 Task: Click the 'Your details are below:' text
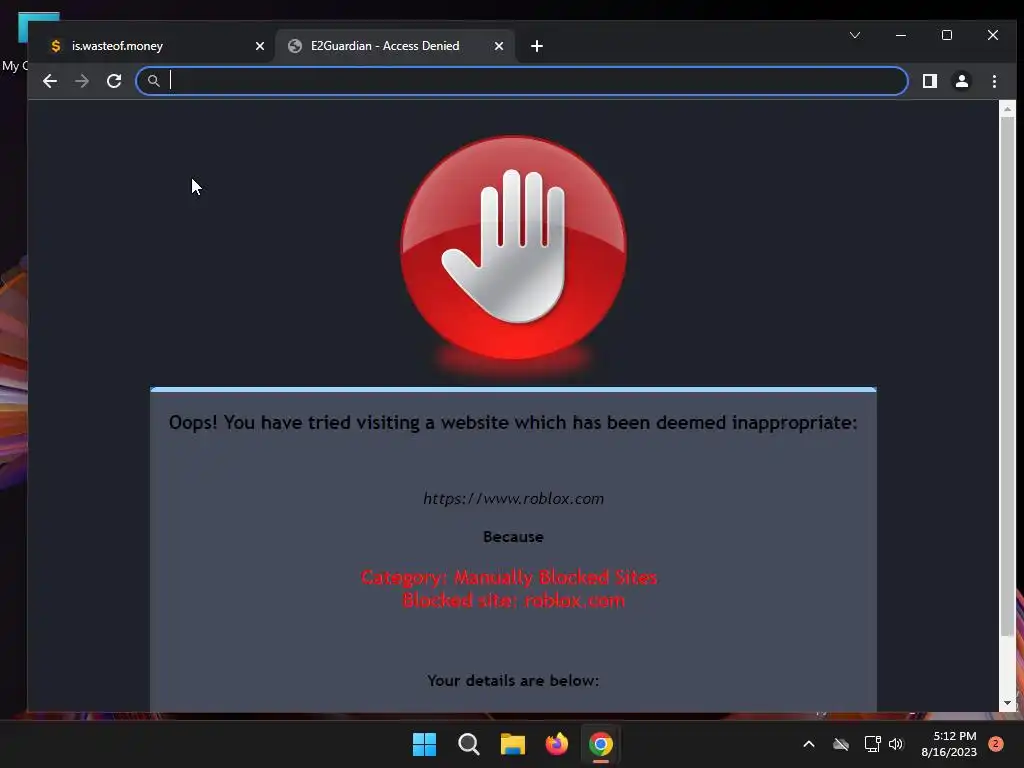point(513,680)
